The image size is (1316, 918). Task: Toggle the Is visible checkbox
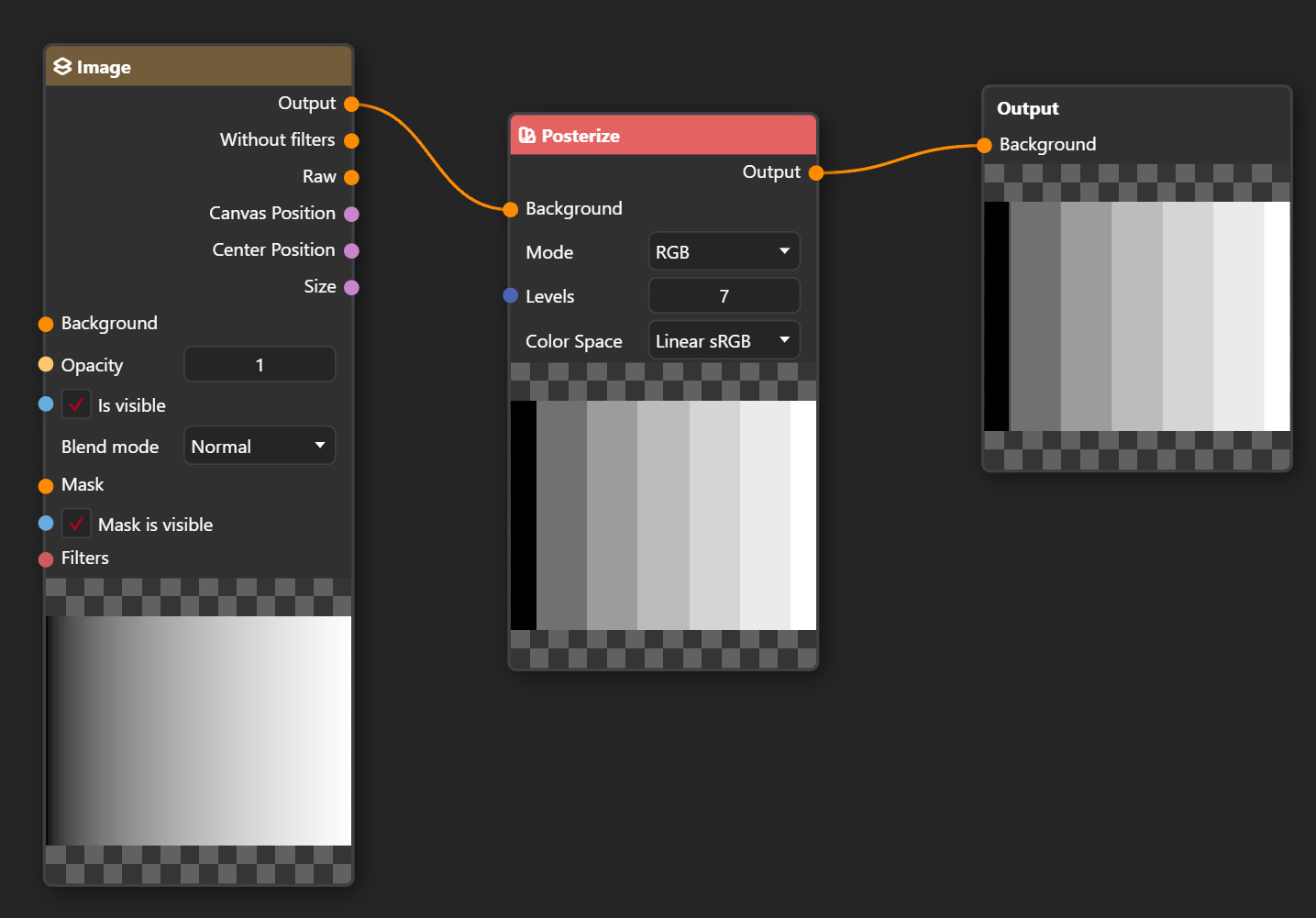point(76,404)
